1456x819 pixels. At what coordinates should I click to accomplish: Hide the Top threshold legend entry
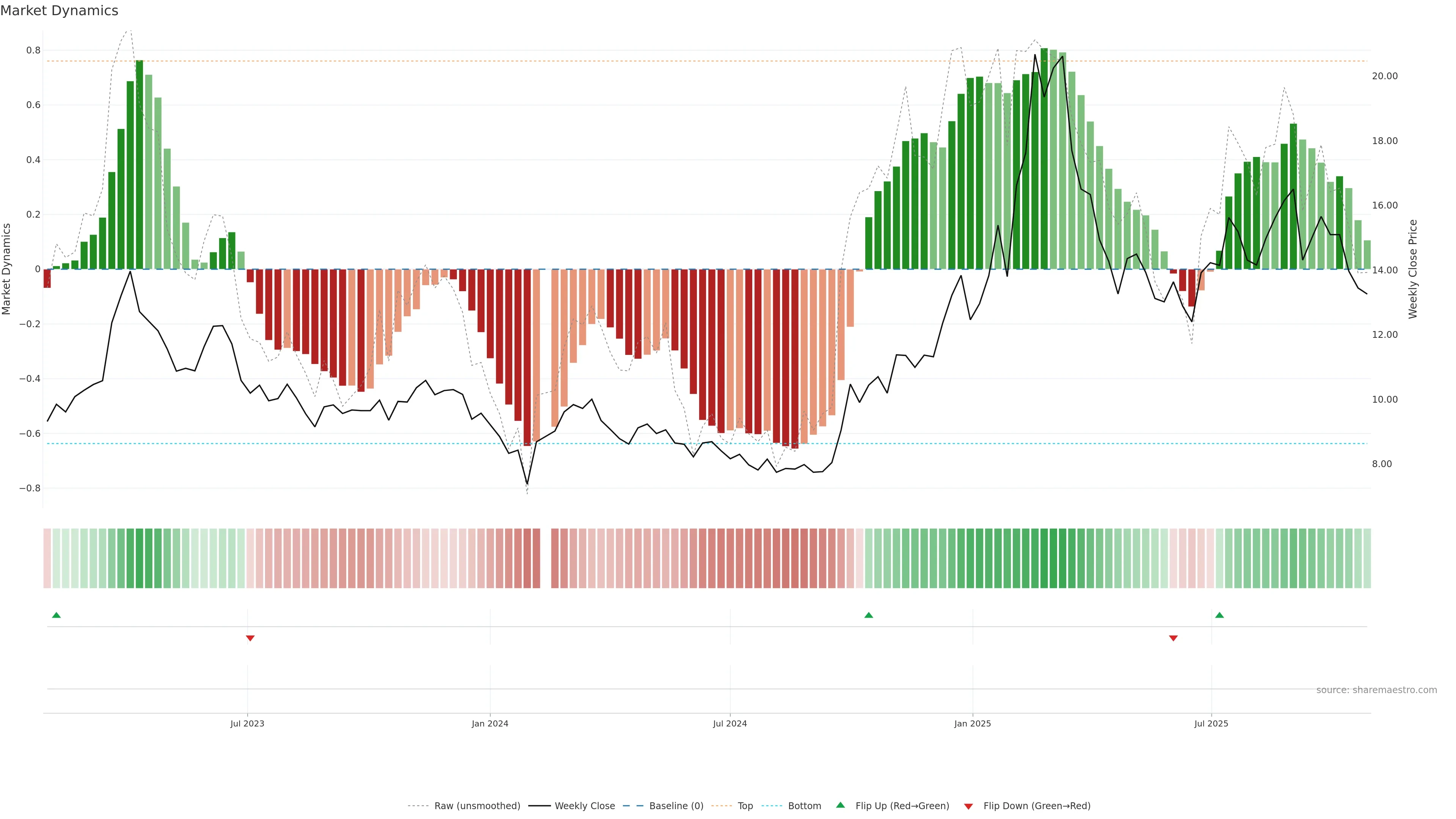pyautogui.click(x=745, y=806)
